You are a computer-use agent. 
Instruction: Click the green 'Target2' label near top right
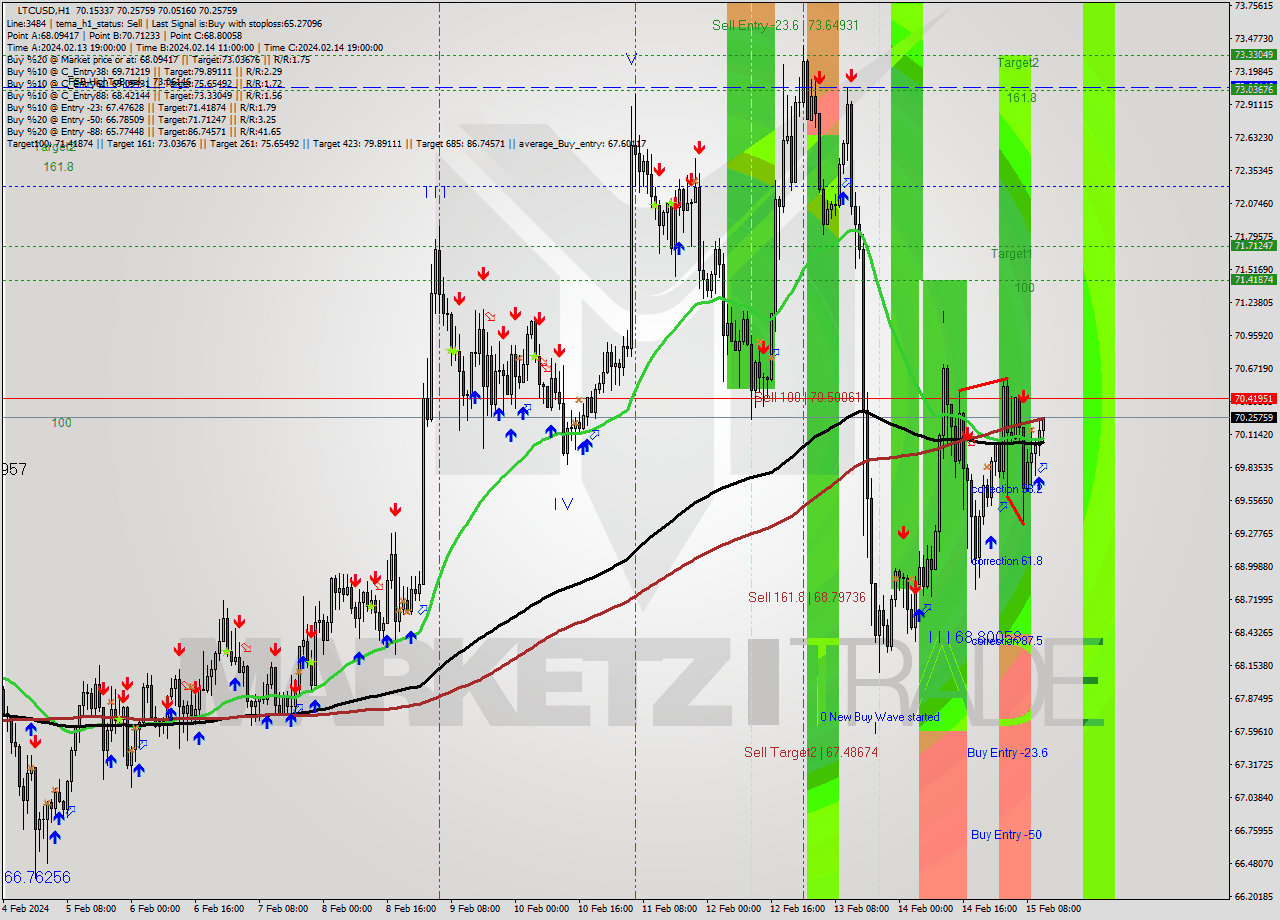[x=1017, y=62]
